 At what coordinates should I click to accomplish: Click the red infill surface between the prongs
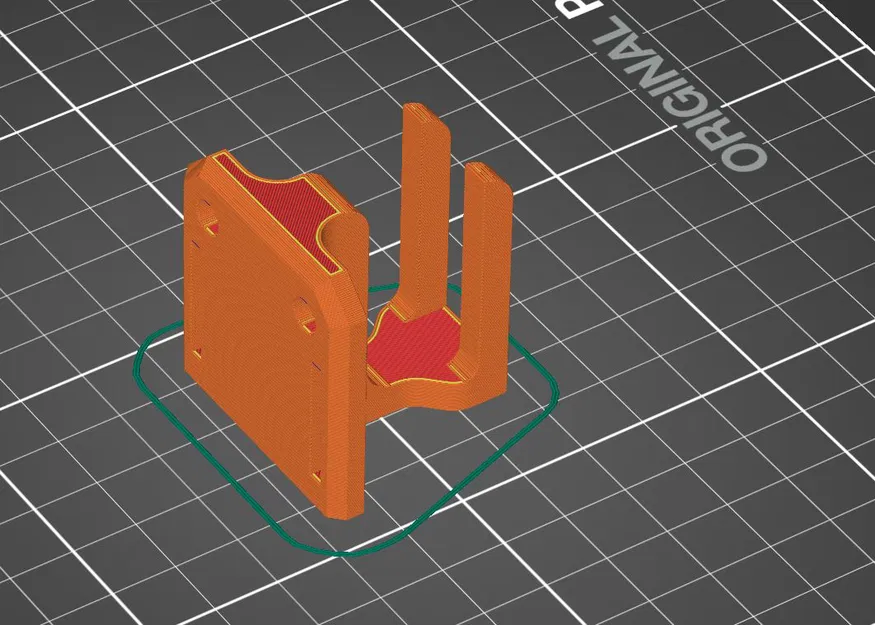tap(416, 349)
